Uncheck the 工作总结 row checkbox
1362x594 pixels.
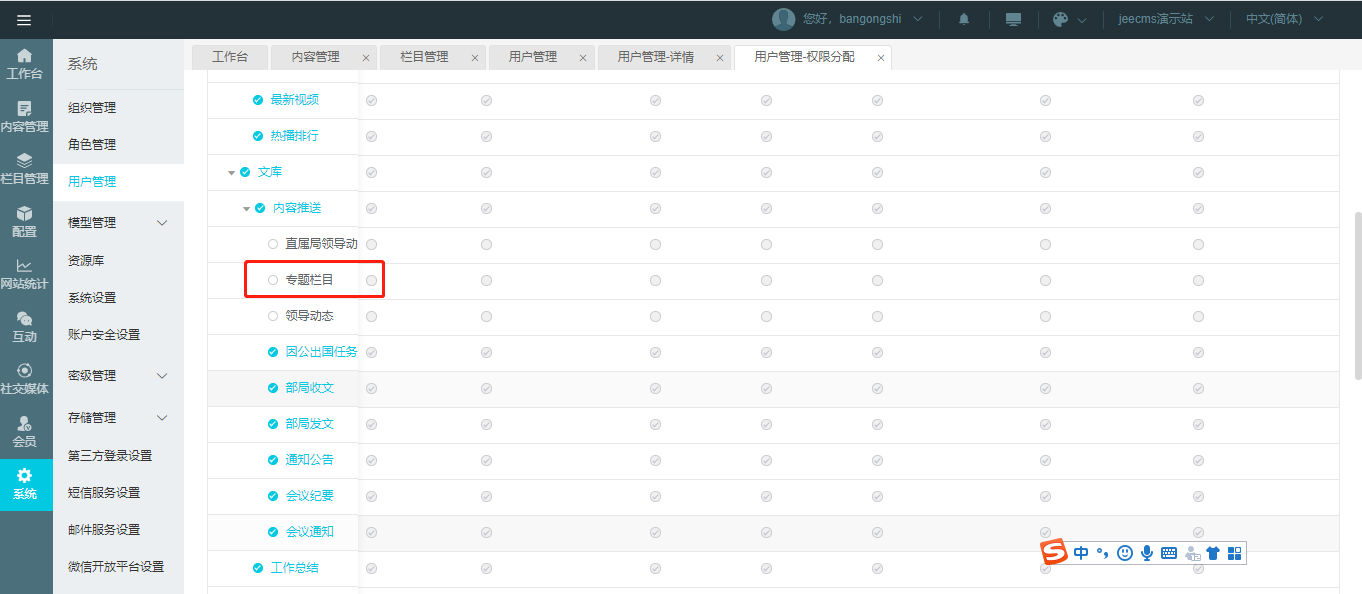point(258,568)
